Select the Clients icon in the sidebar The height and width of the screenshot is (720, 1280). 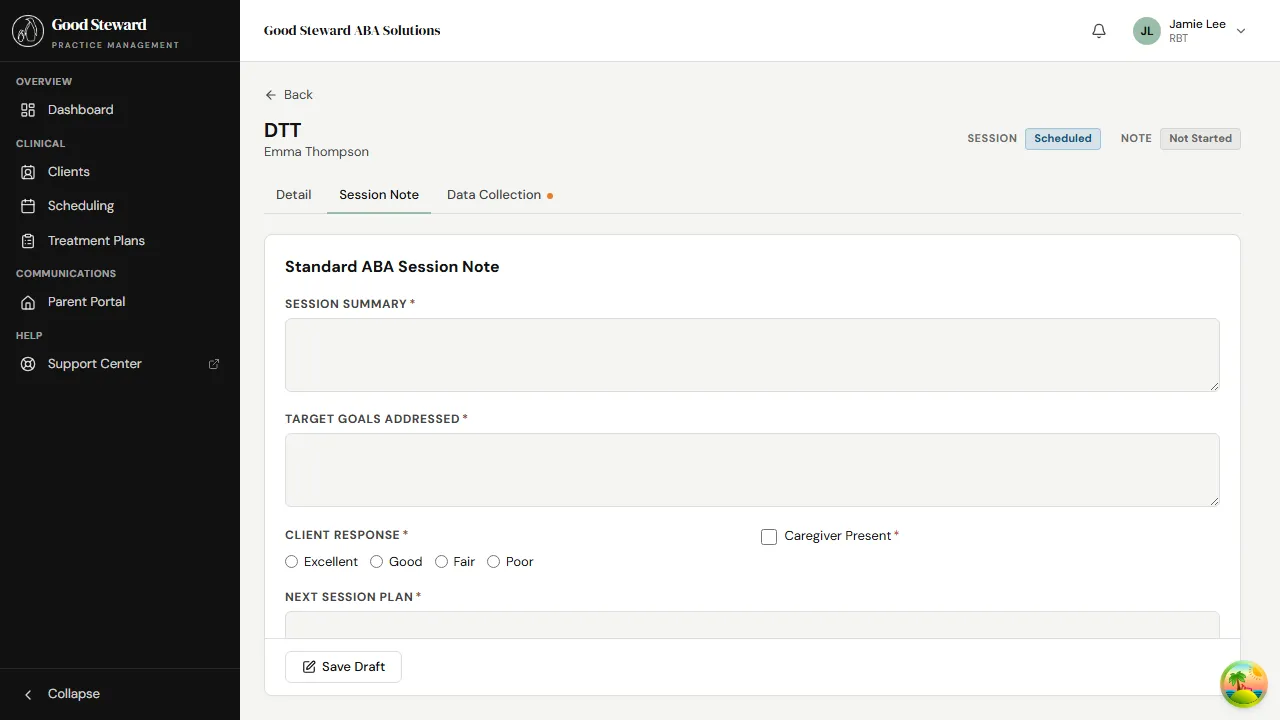[27, 171]
